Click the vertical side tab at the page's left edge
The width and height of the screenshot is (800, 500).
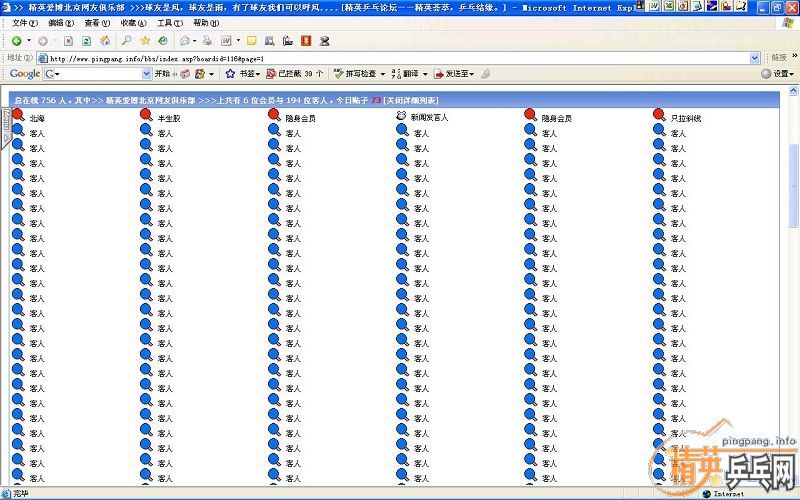(x=6, y=127)
